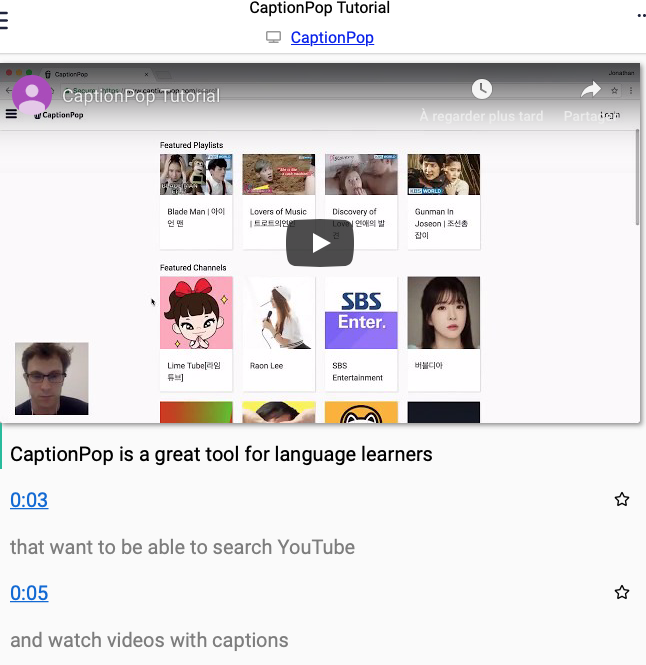Image resolution: width=646 pixels, height=665 pixels.
Task: Star the caption at 0:03
Action: 622,499
